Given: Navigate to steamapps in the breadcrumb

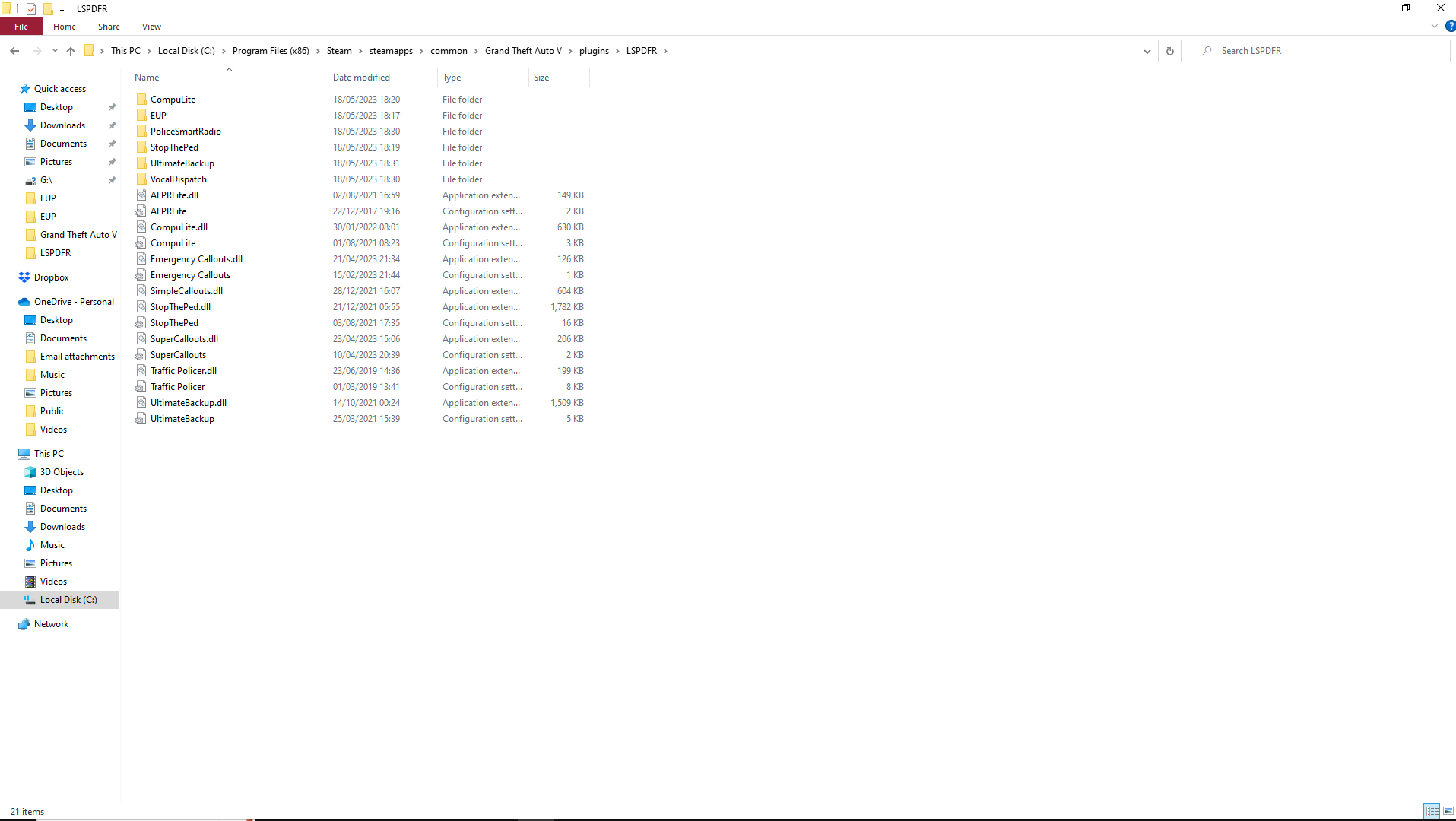Looking at the screenshot, I should click(x=391, y=51).
